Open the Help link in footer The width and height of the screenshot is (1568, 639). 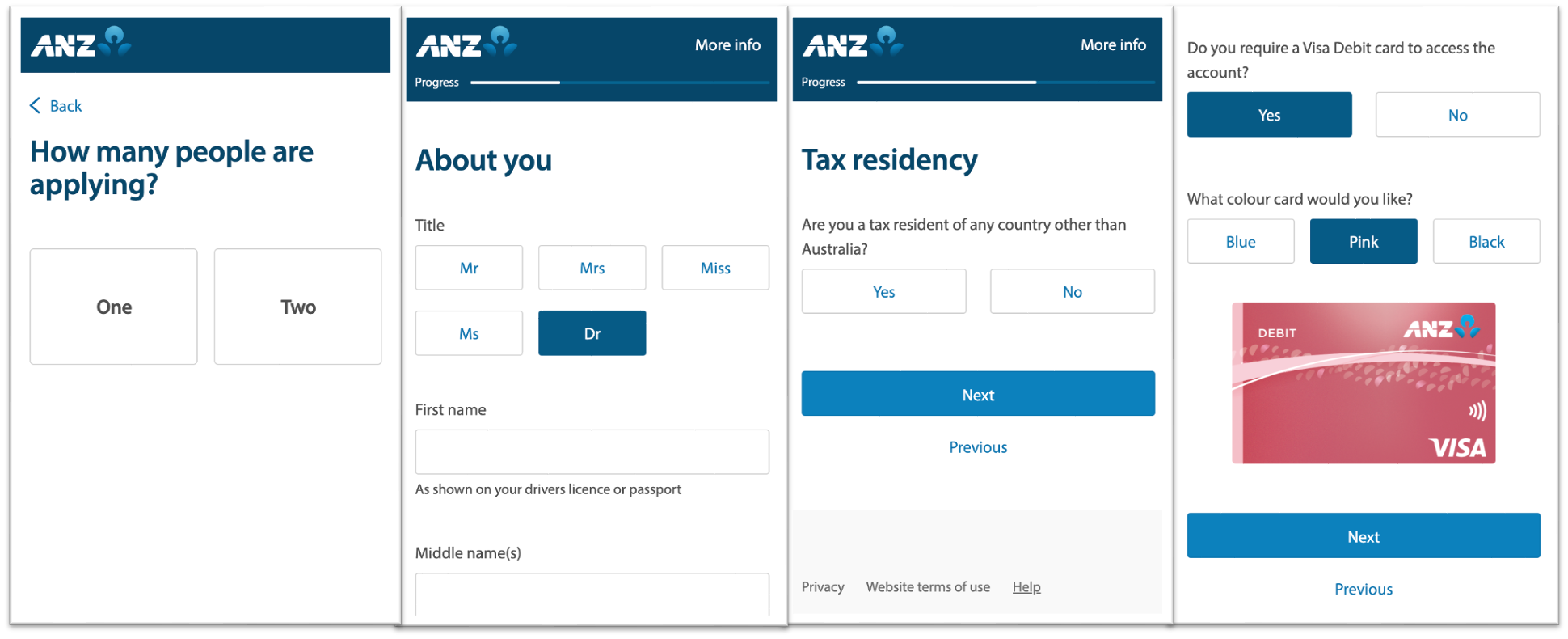[1026, 587]
